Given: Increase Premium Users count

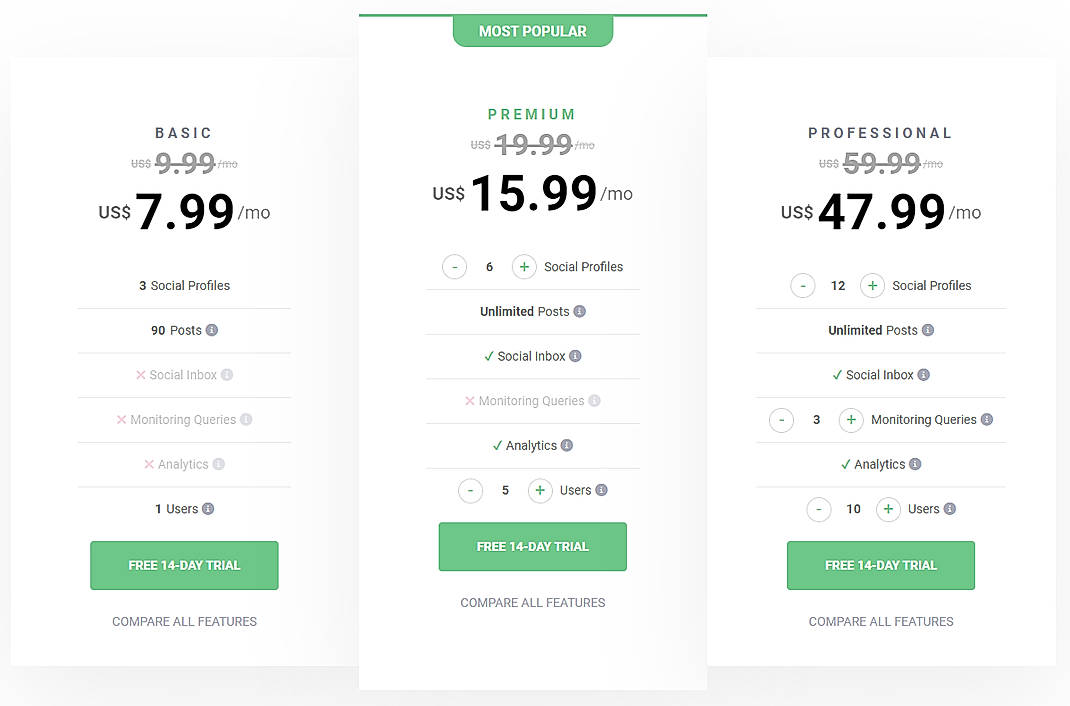Looking at the screenshot, I should point(540,491).
